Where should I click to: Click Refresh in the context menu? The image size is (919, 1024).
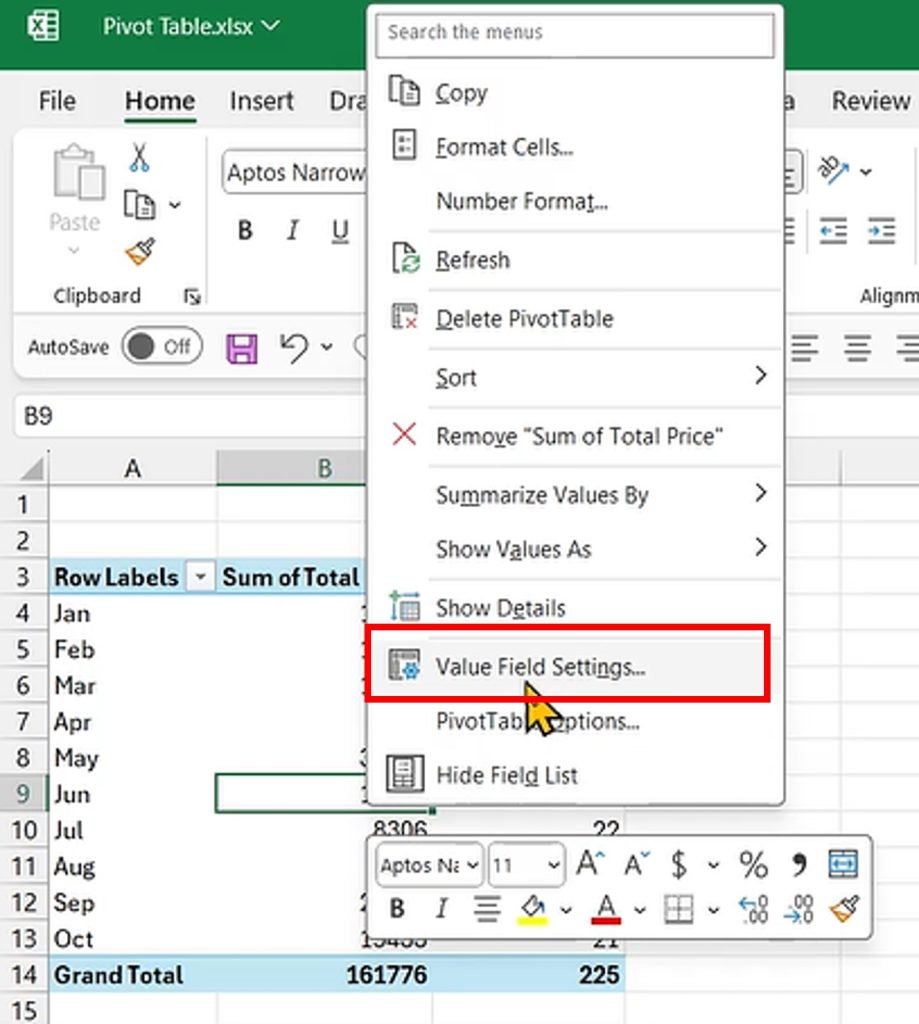[x=473, y=260]
